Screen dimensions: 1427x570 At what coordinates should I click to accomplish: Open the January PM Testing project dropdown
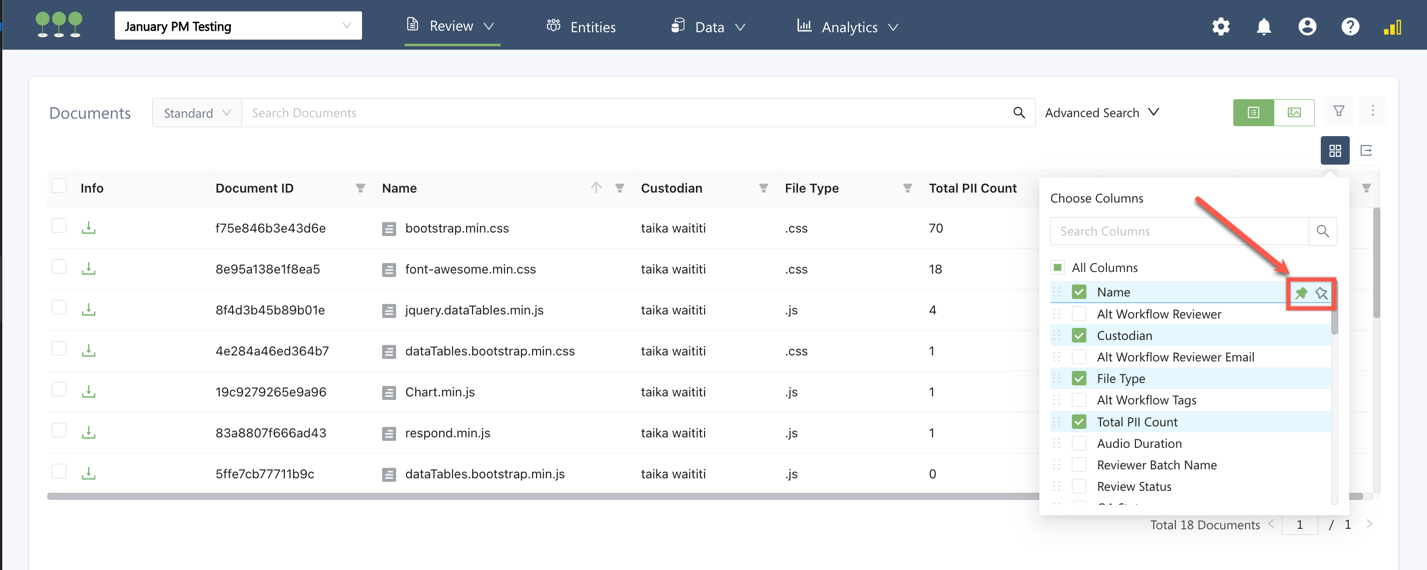point(238,26)
